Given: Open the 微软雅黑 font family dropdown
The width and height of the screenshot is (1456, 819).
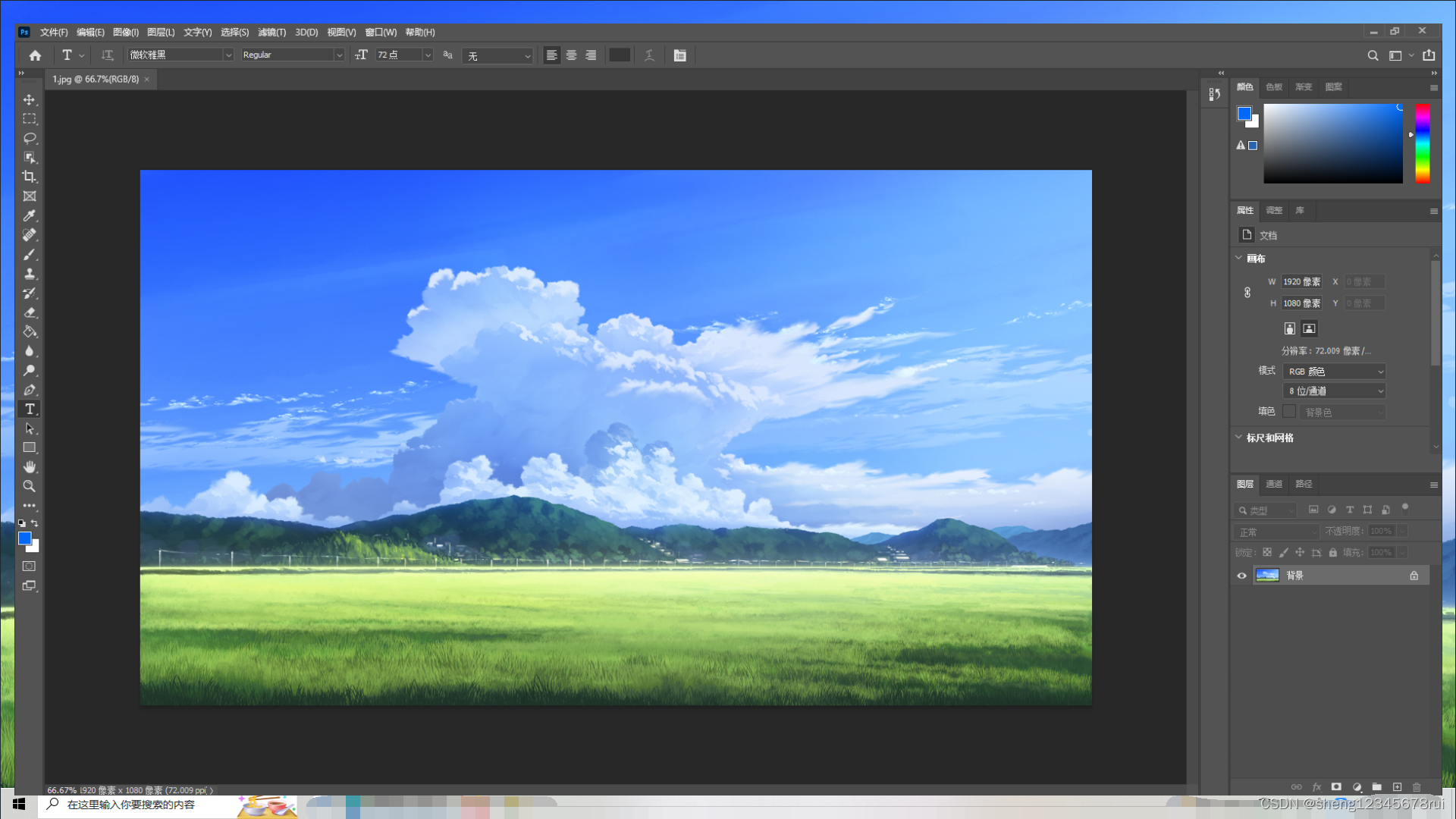Looking at the screenshot, I should [x=227, y=55].
